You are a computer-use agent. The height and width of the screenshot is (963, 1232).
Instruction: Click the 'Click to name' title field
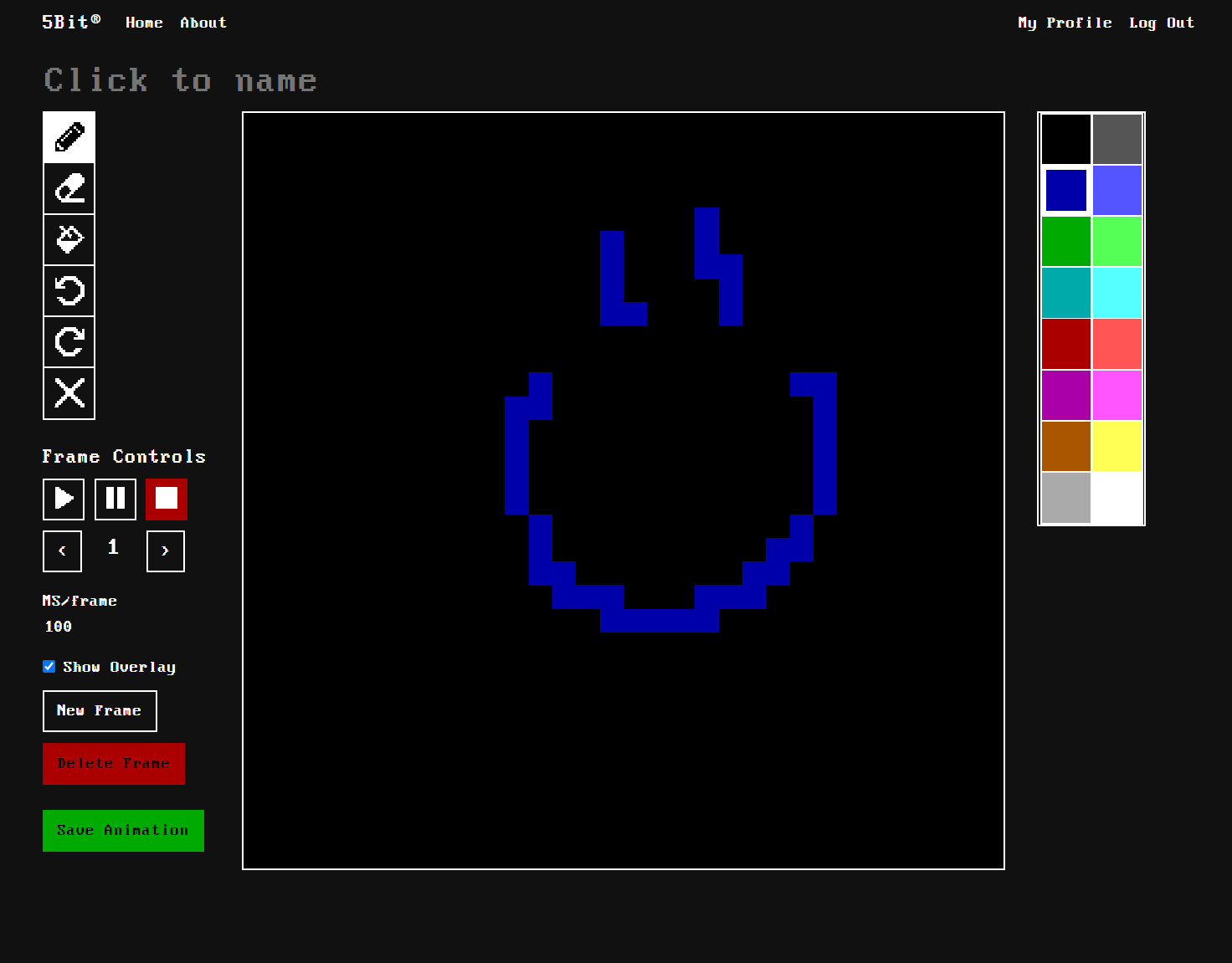181,80
